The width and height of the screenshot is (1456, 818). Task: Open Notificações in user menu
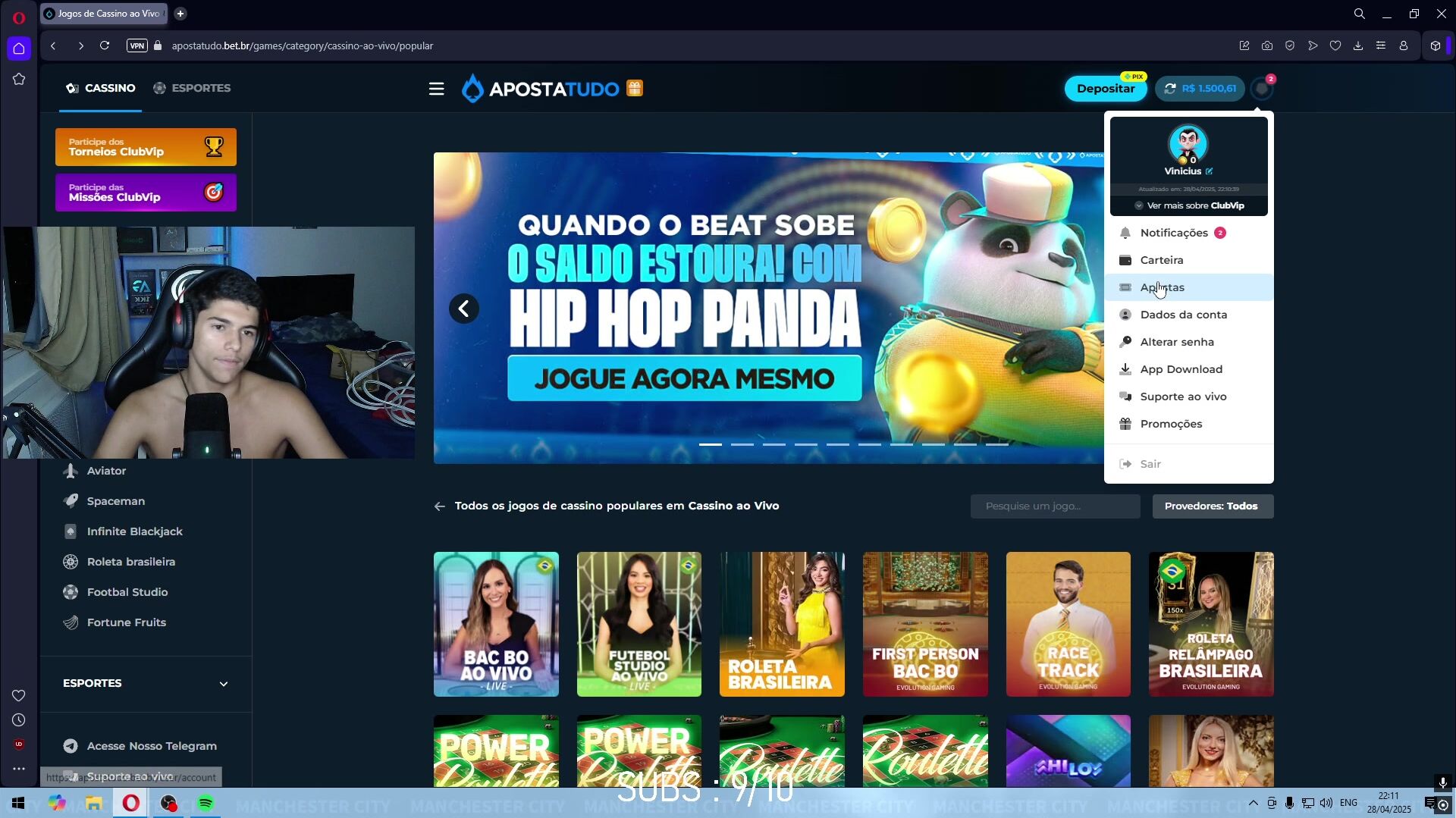coord(1188,233)
